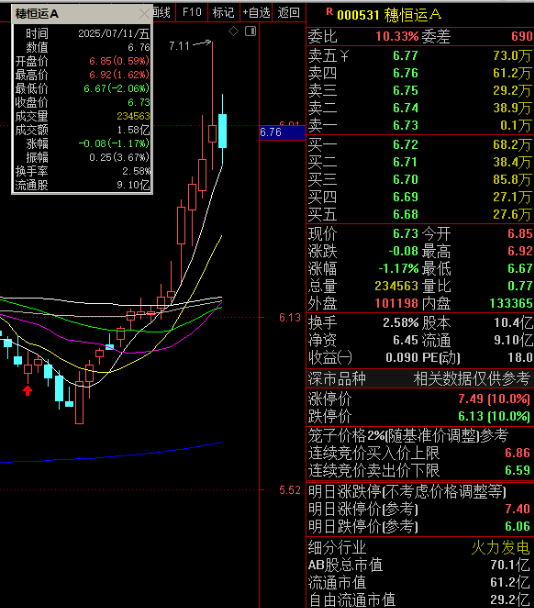Click the 卖四 ask price 6.76
The height and width of the screenshot is (608, 534).
(x=405, y=73)
